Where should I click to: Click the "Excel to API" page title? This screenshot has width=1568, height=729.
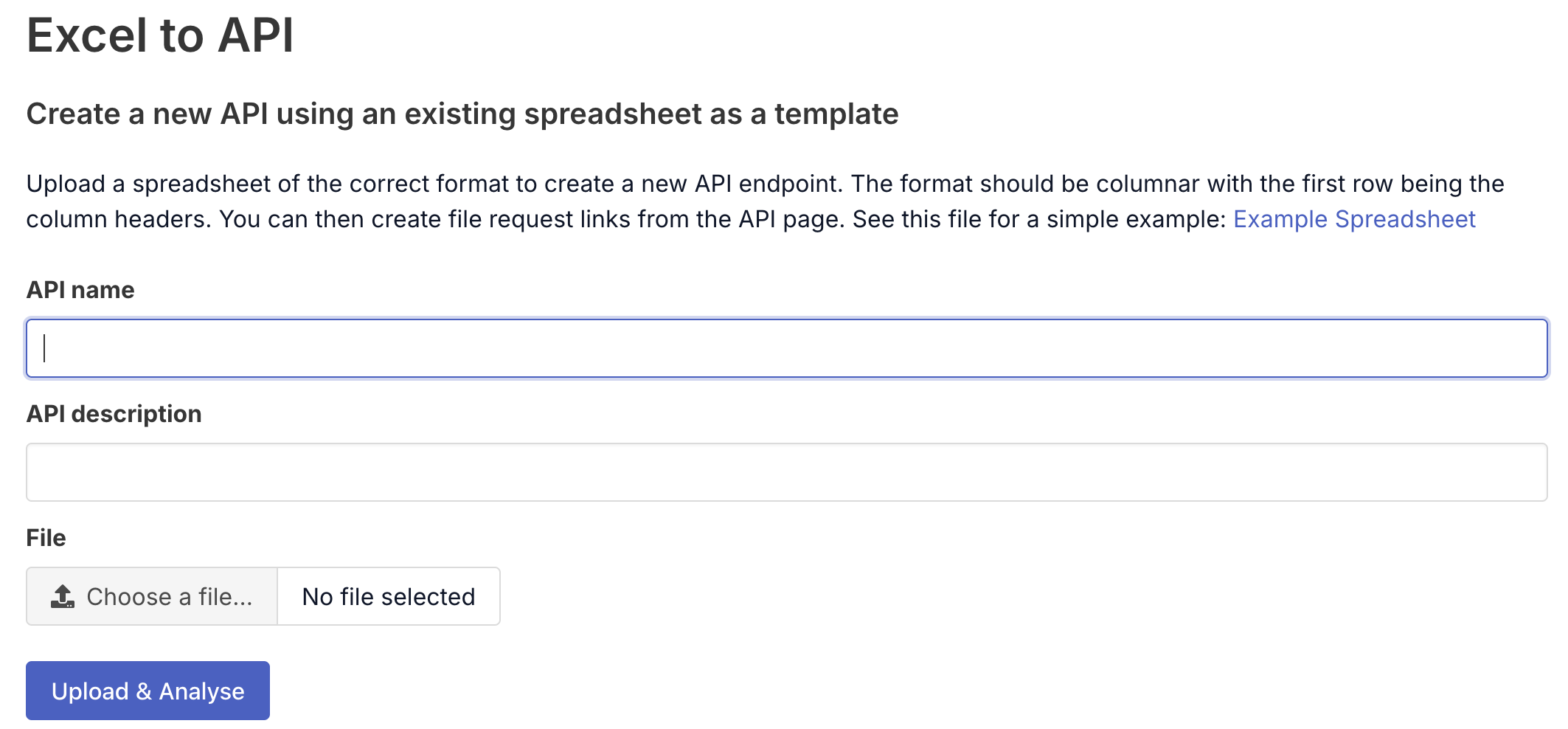160,35
